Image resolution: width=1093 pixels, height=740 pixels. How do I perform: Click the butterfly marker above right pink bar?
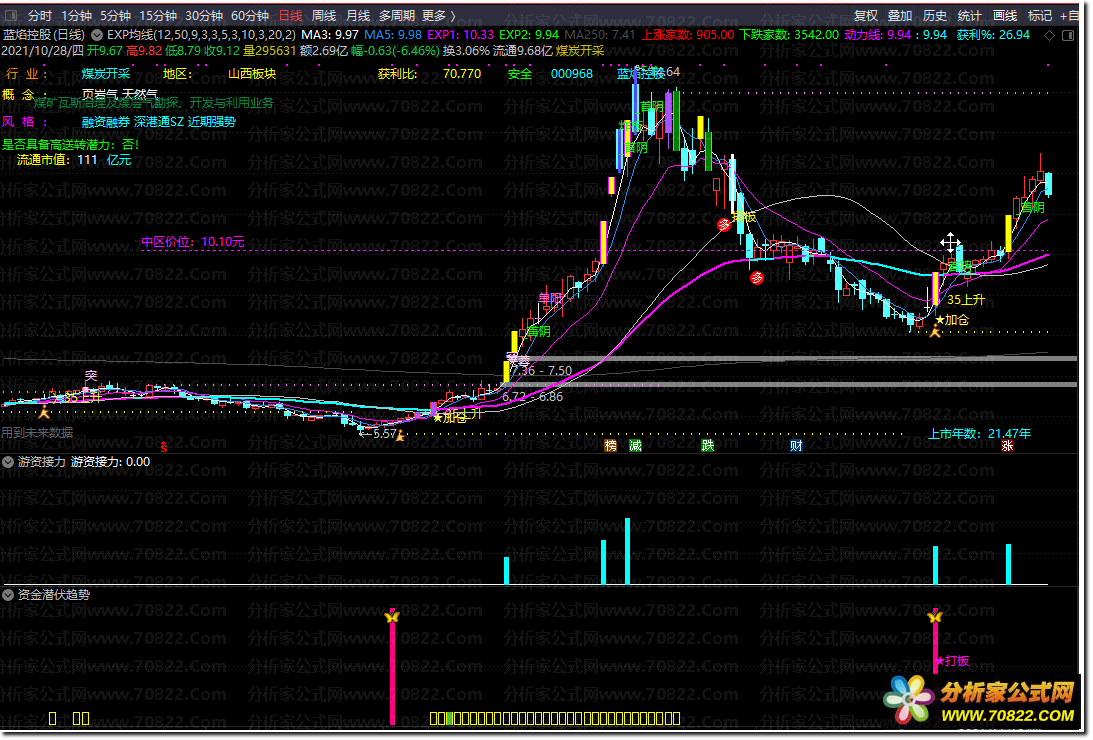(935, 616)
